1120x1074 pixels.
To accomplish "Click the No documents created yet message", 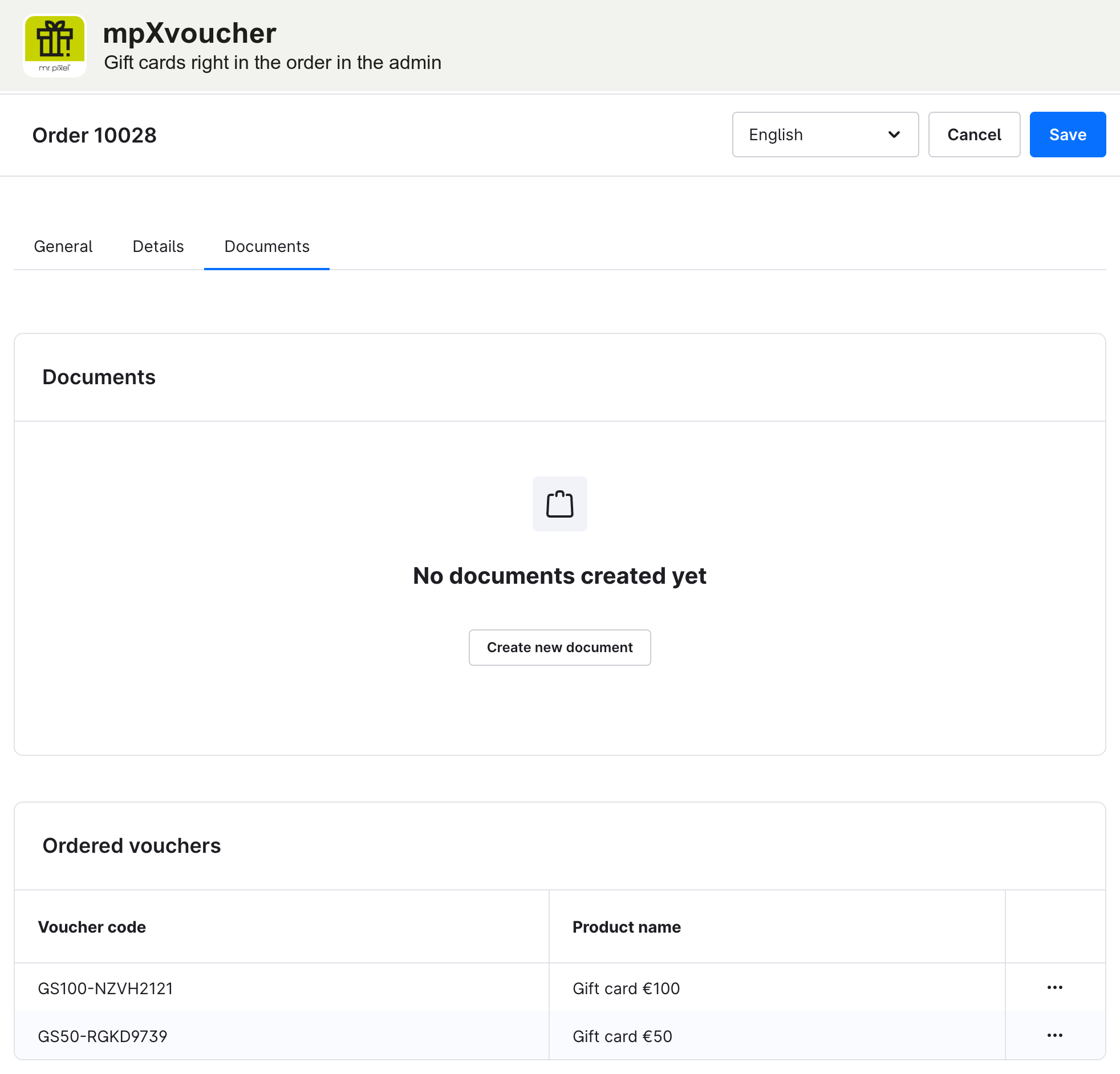I will click(x=559, y=576).
